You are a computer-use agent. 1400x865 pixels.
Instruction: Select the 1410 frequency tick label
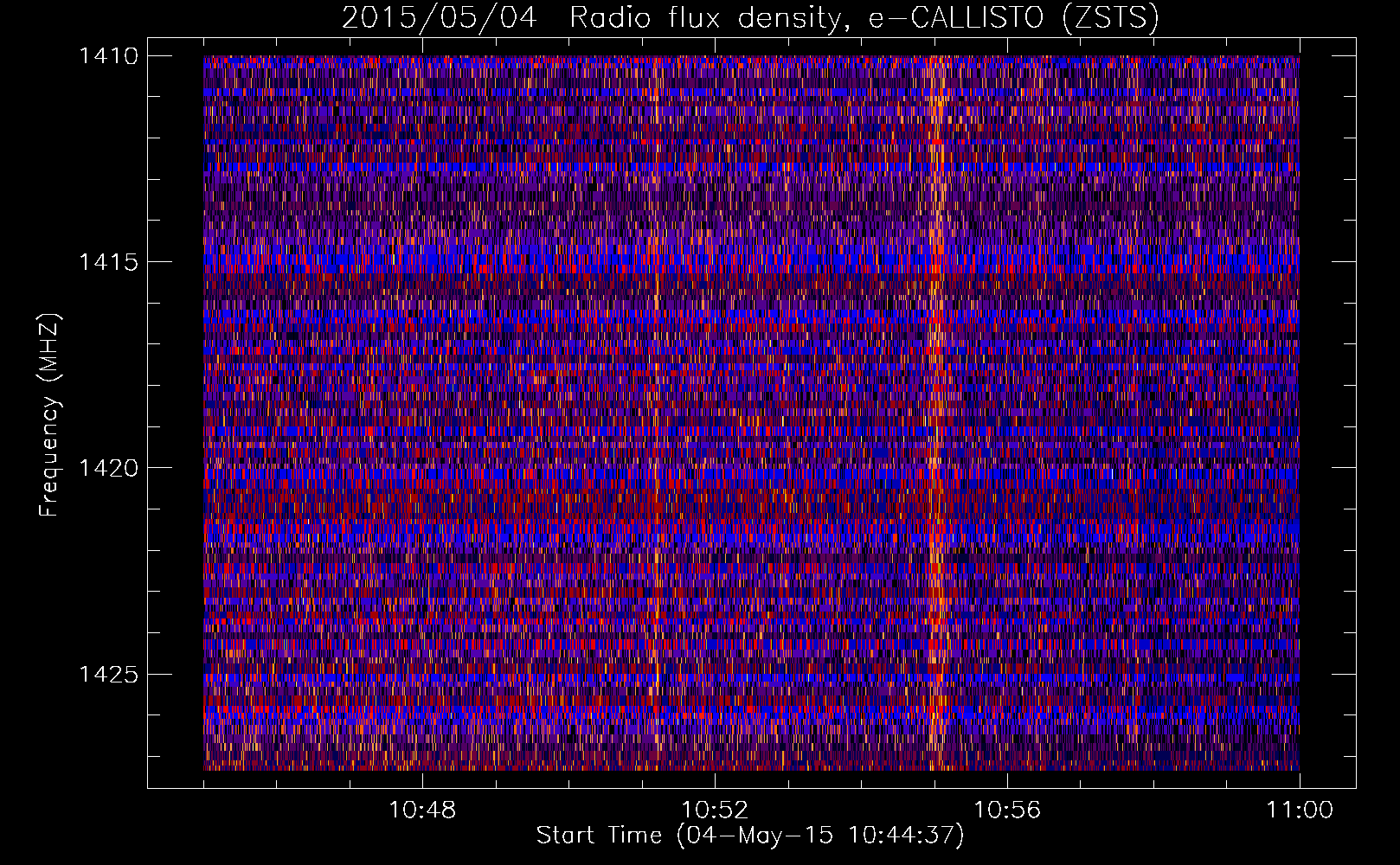[108, 56]
